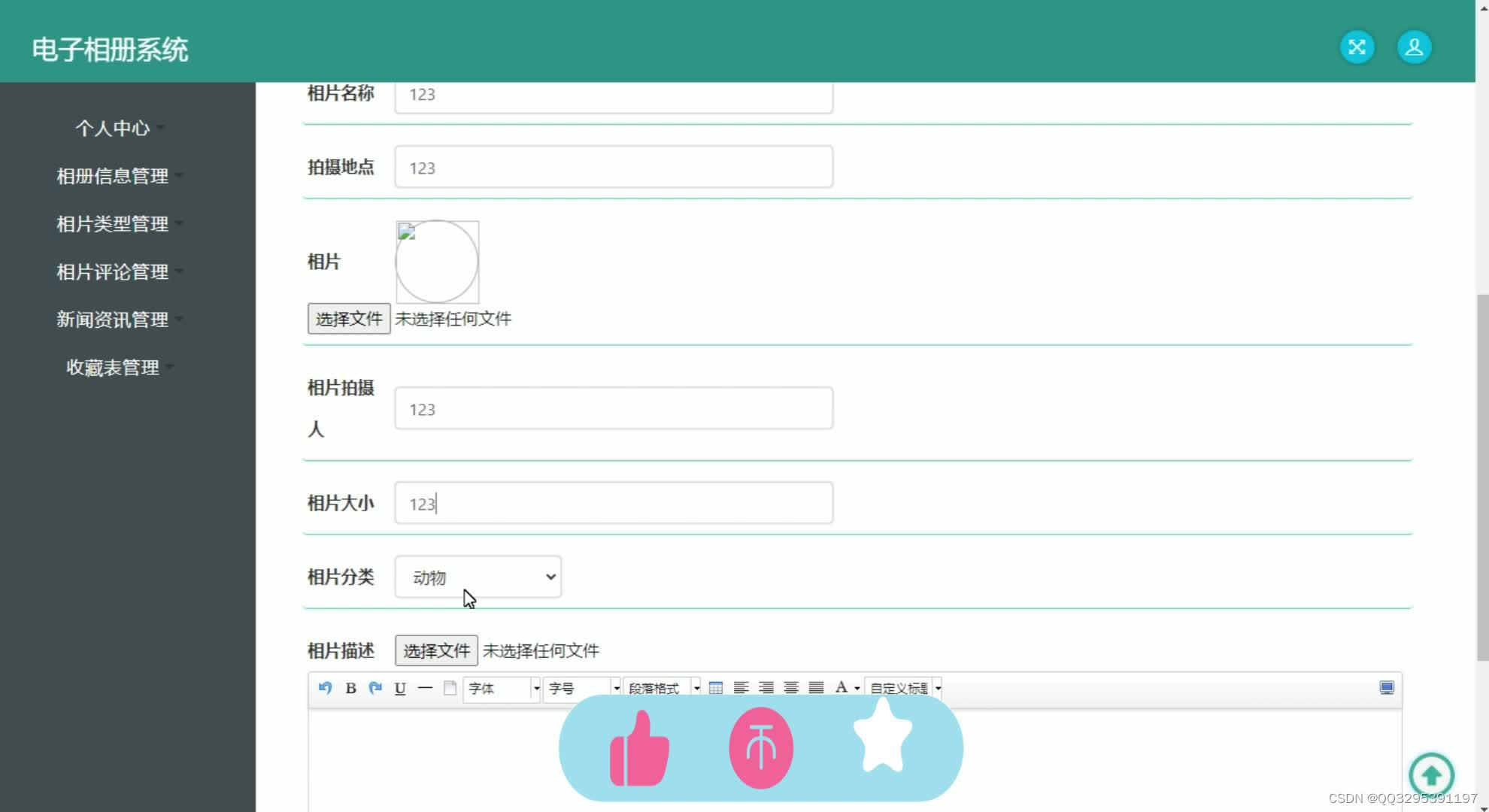Open the 字号 font size dropdown
This screenshot has width=1489, height=812.
[582, 689]
